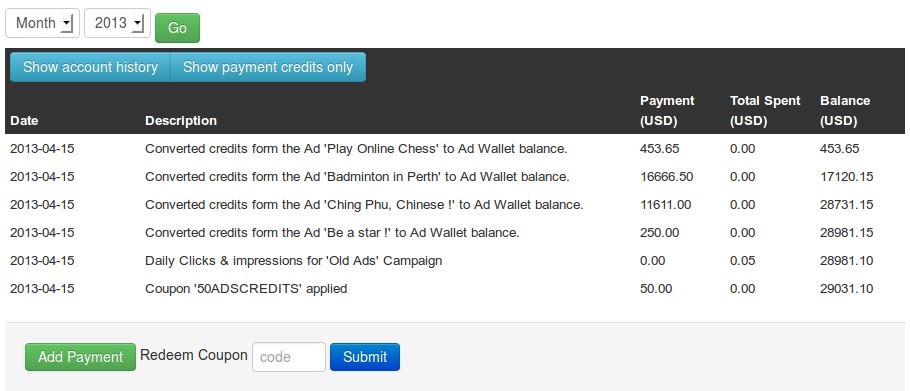Select Show payment credits only tab
Viewport: 910px width, 391px height.
(x=268, y=67)
